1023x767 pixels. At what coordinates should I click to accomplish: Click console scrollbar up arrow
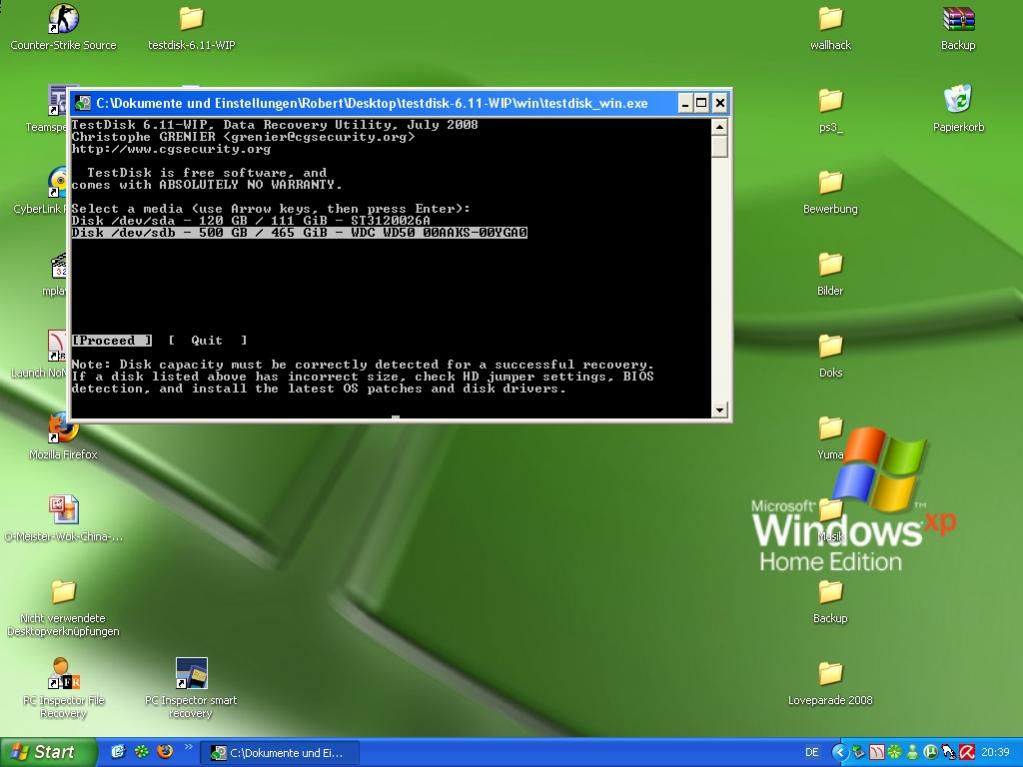click(x=719, y=127)
